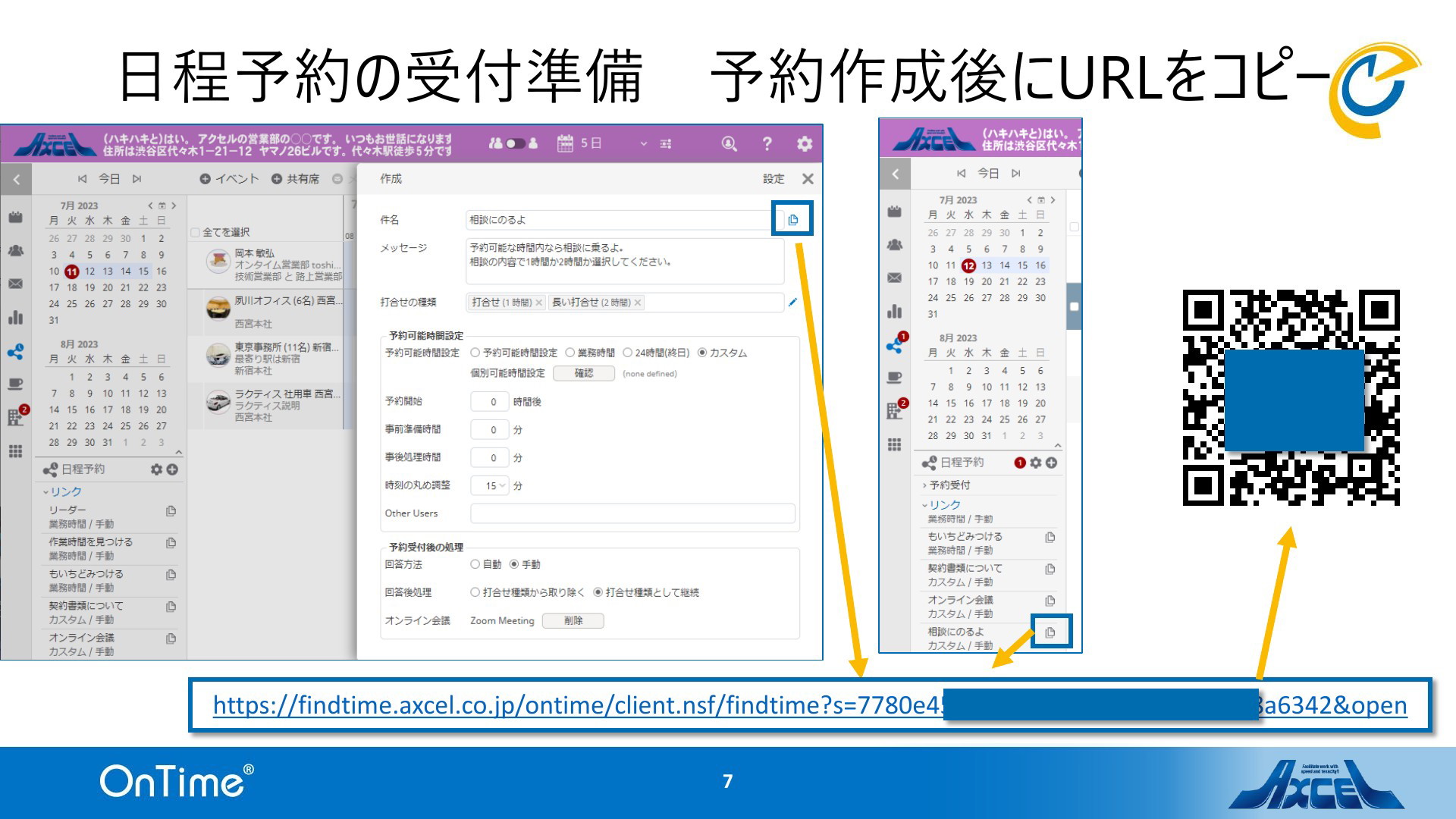This screenshot has width=1456, height=819.
Task: Go to previous period arrow beside 今日, left screenshot
Action: tap(82, 179)
